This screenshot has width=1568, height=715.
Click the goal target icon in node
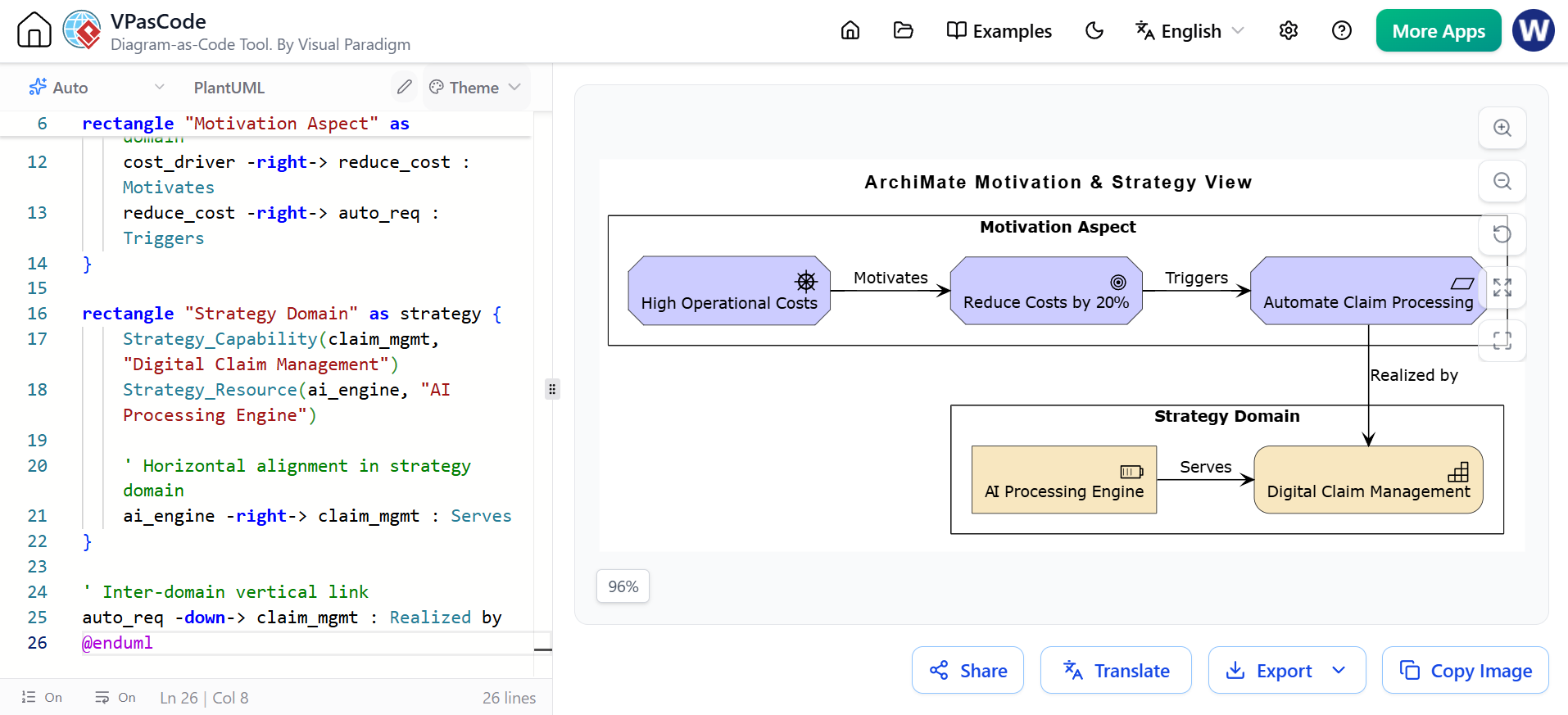coord(1118,282)
